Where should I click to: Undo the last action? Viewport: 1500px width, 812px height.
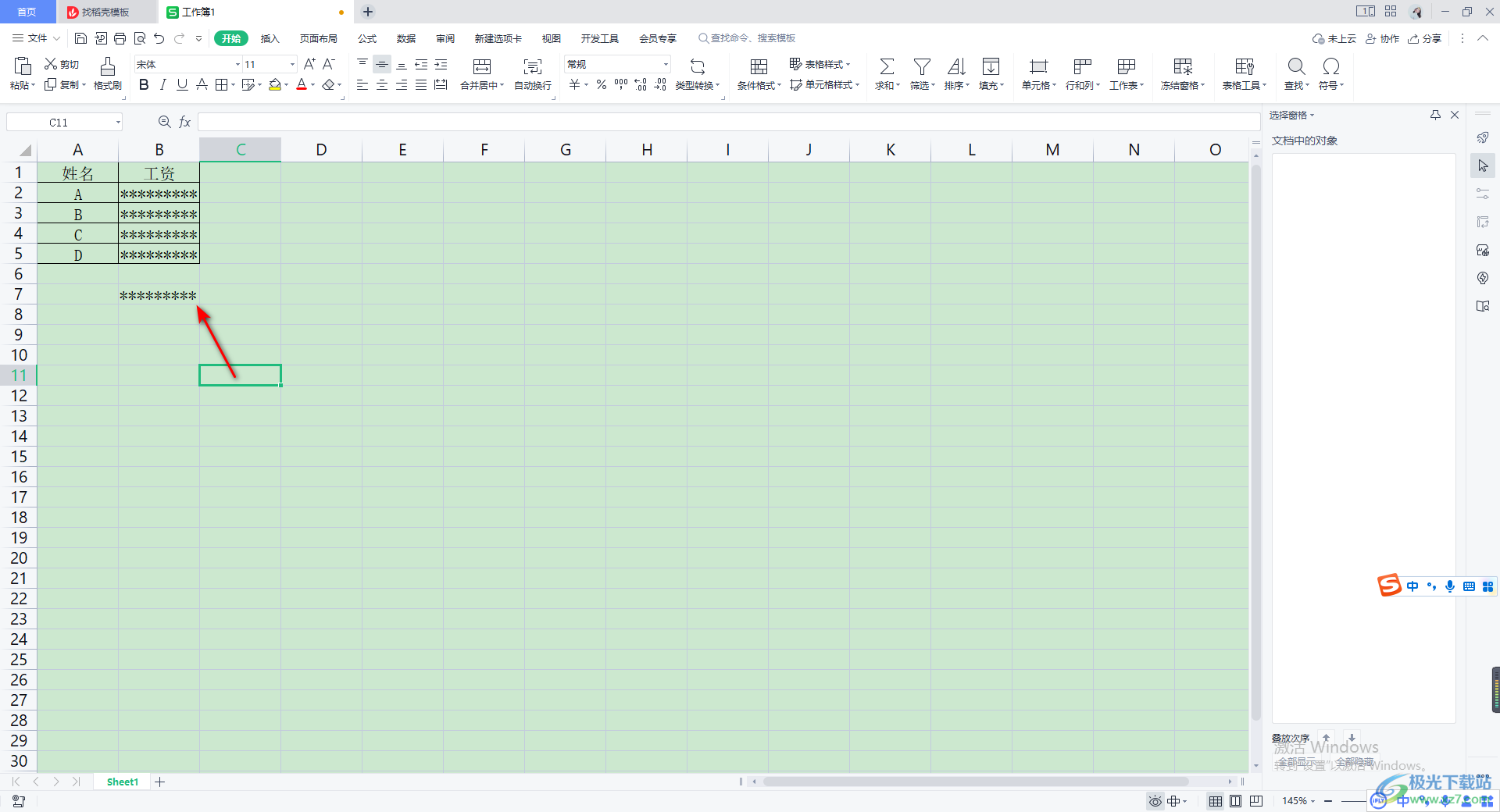(159, 38)
